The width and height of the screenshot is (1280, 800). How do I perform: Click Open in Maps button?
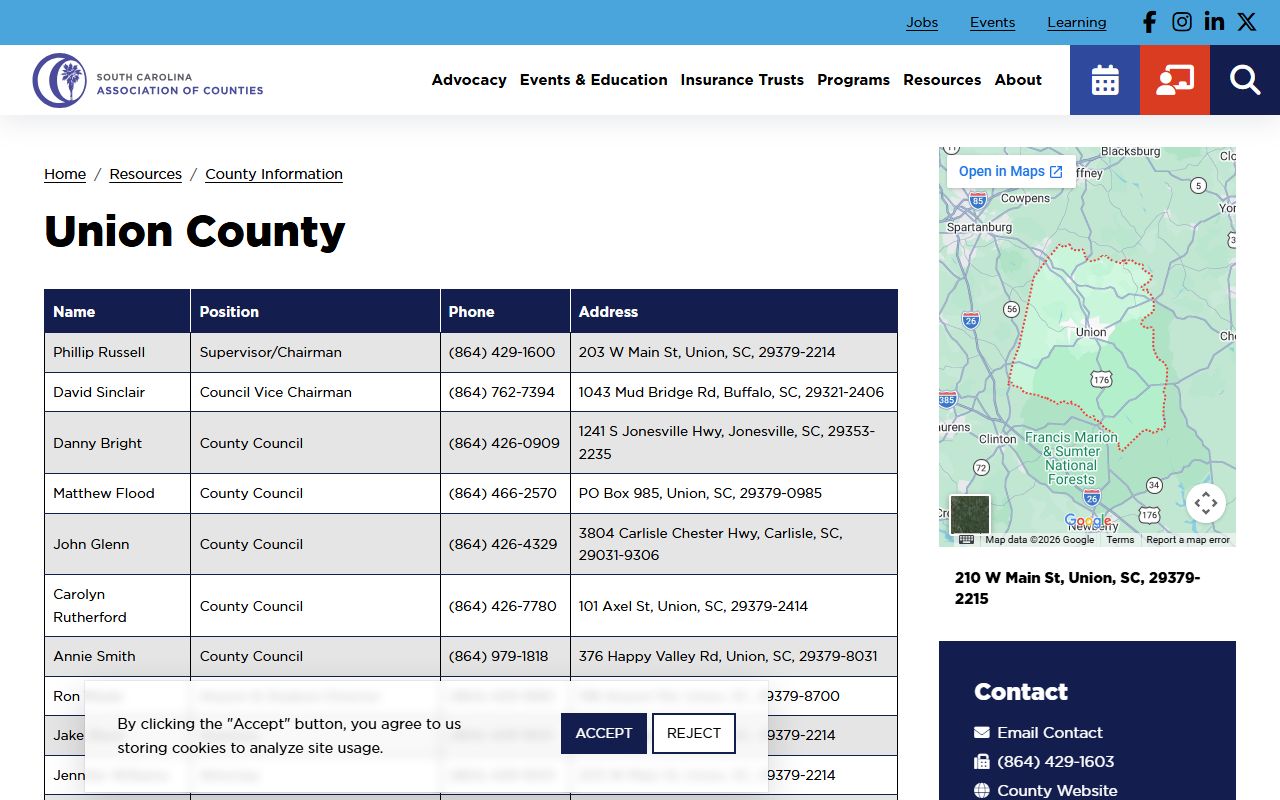point(1011,171)
